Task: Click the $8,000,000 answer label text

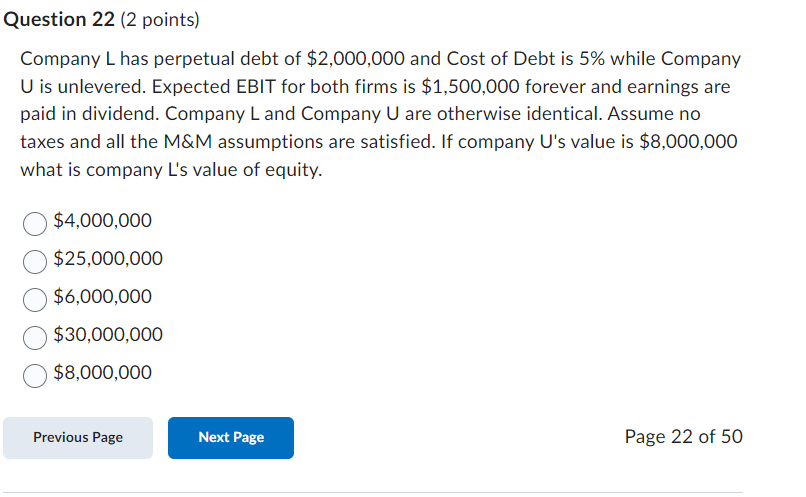Action: pyautogui.click(x=102, y=373)
